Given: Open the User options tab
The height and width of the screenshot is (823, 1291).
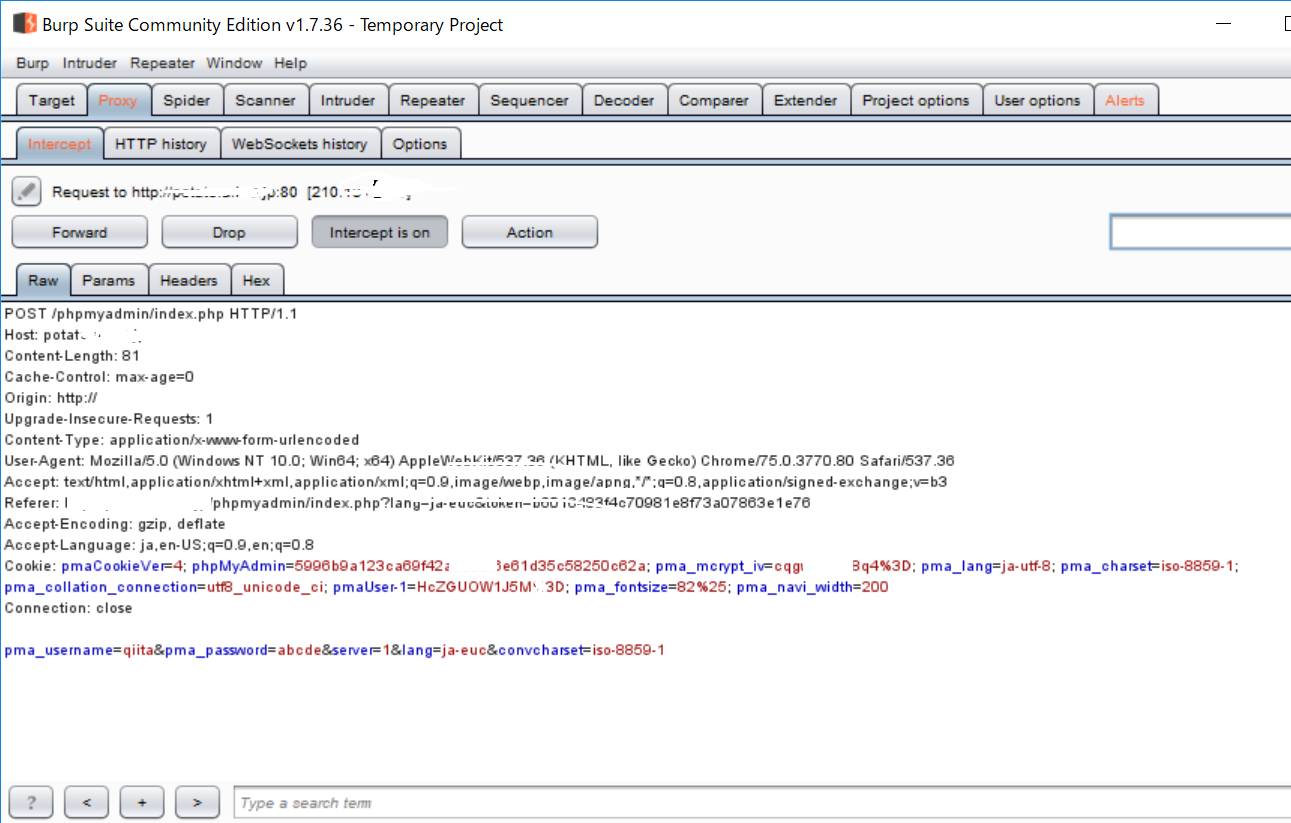Looking at the screenshot, I should (x=1037, y=100).
